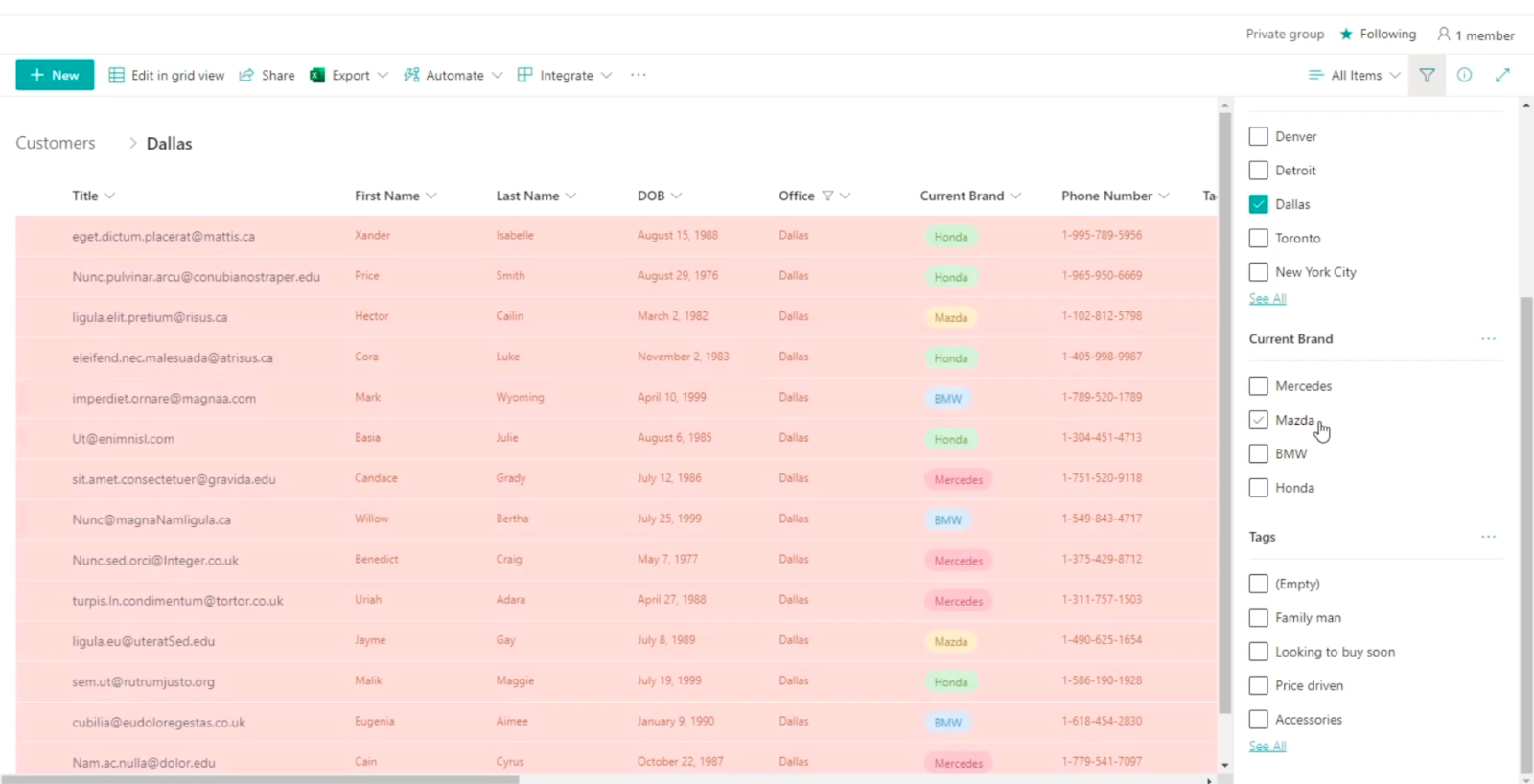Check Looking to buy soon filter
This screenshot has height=784, width=1534.
[x=1258, y=652]
